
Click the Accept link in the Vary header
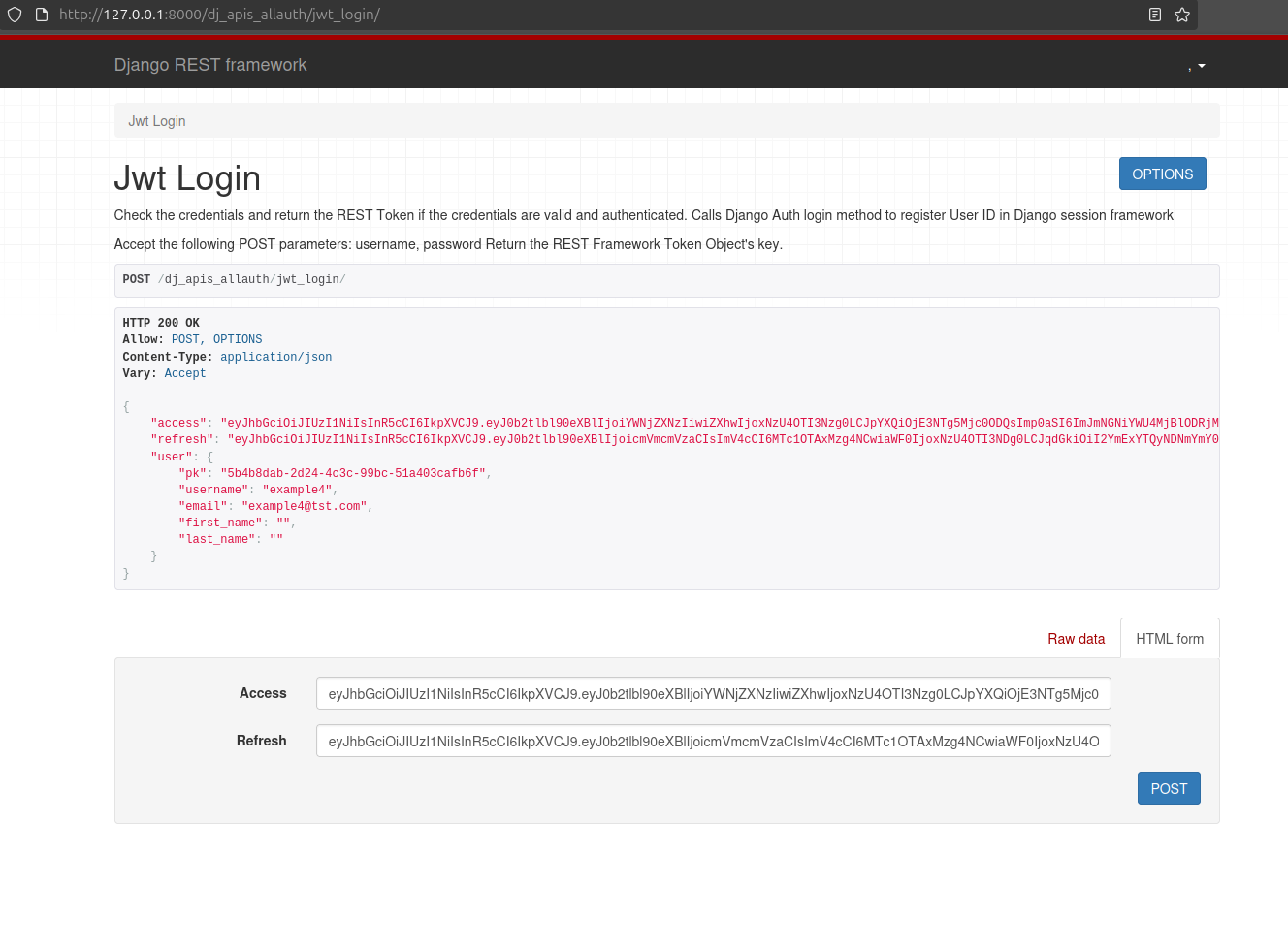(x=184, y=372)
